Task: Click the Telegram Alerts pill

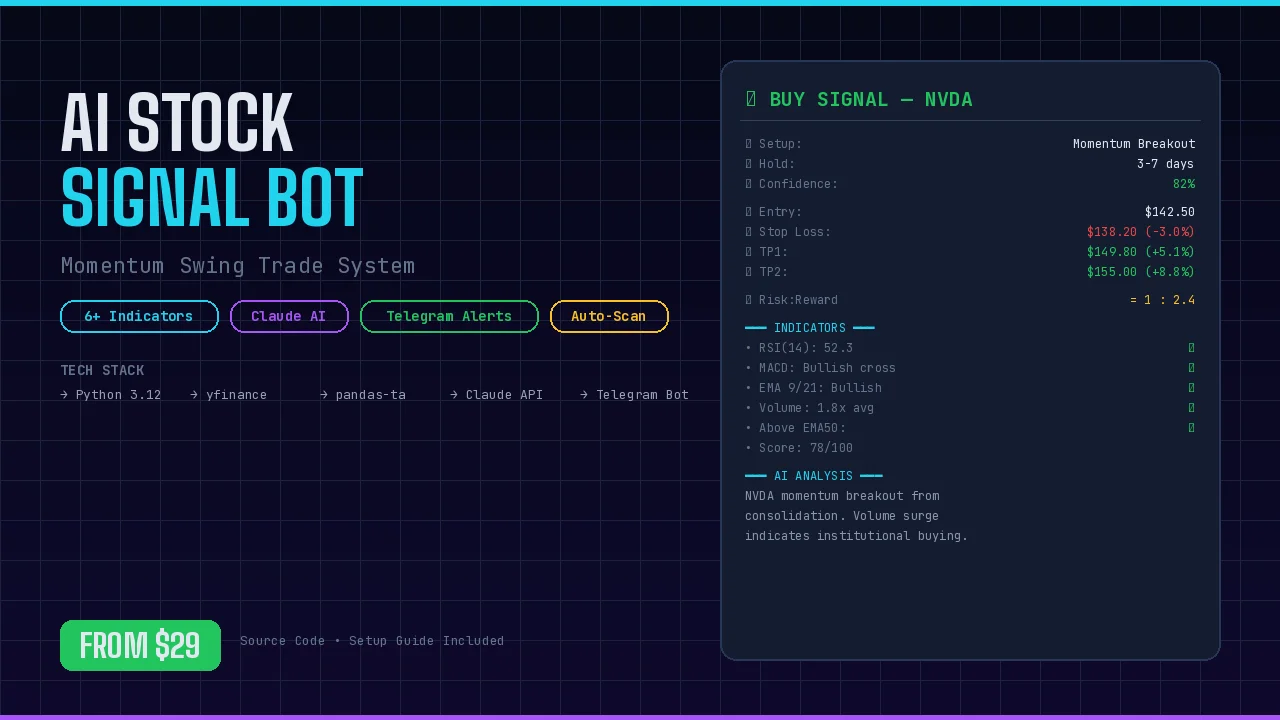Action: click(449, 316)
